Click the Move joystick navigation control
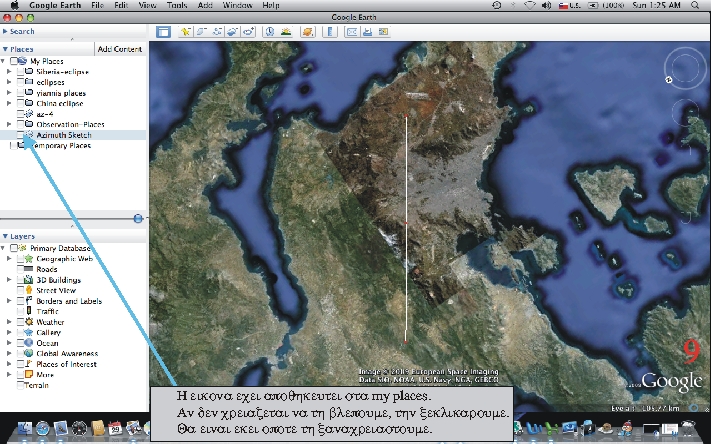 click(685, 112)
